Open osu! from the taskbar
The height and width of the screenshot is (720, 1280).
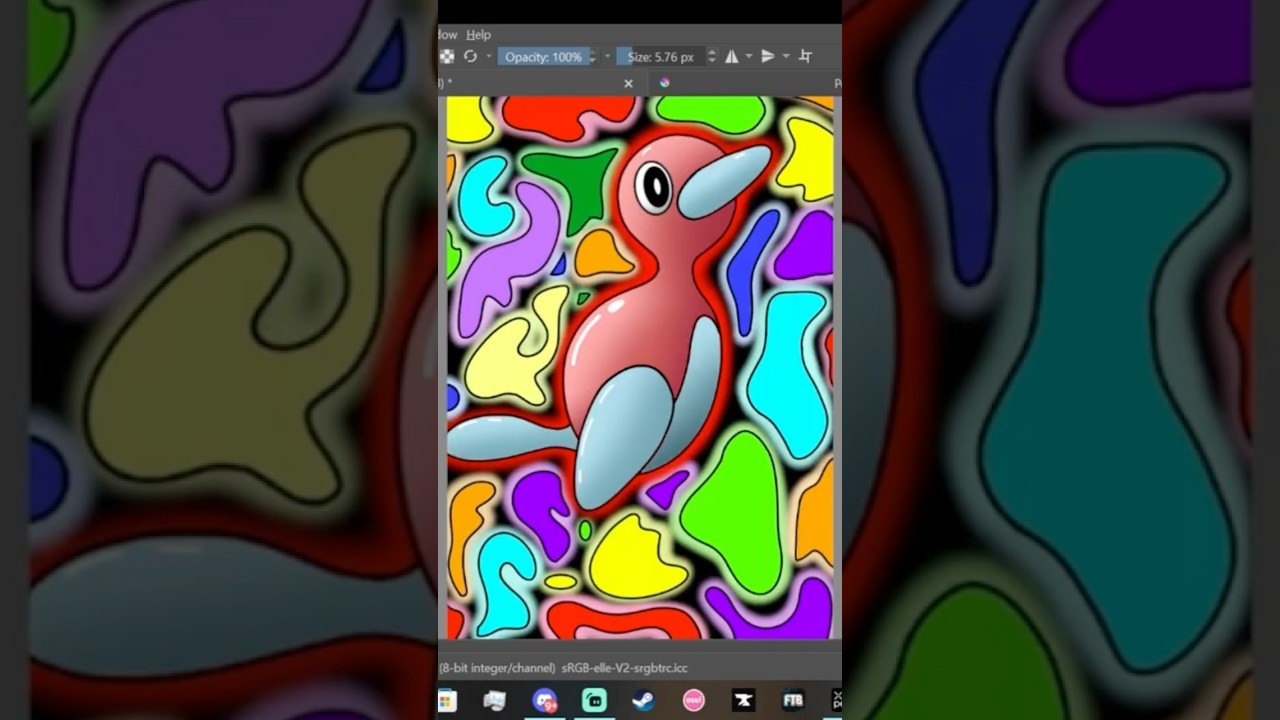pyautogui.click(x=693, y=701)
